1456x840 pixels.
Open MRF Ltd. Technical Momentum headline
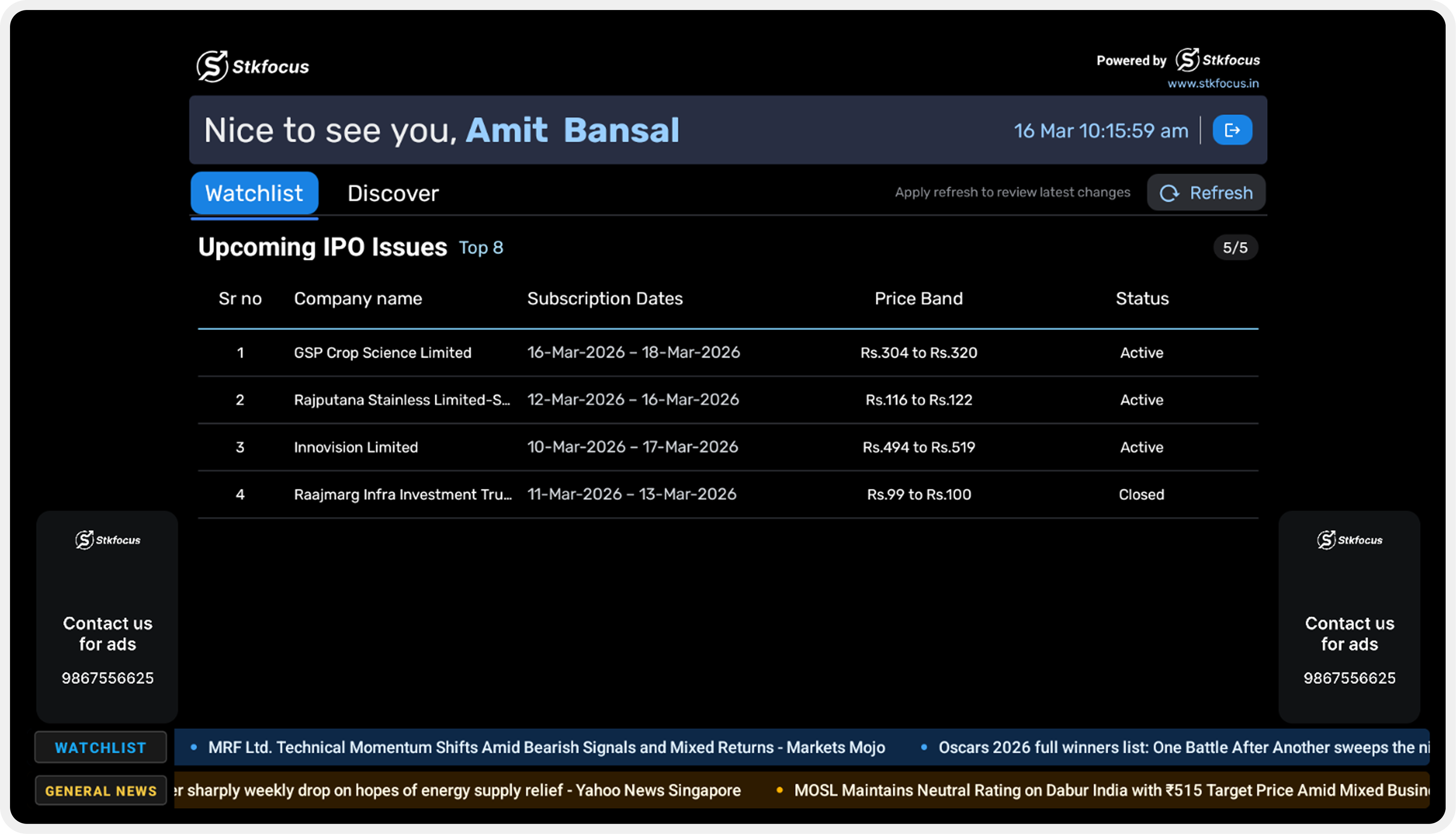(546, 748)
